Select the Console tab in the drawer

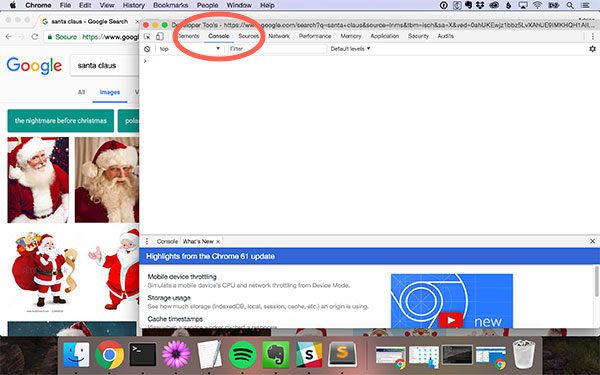(x=167, y=241)
